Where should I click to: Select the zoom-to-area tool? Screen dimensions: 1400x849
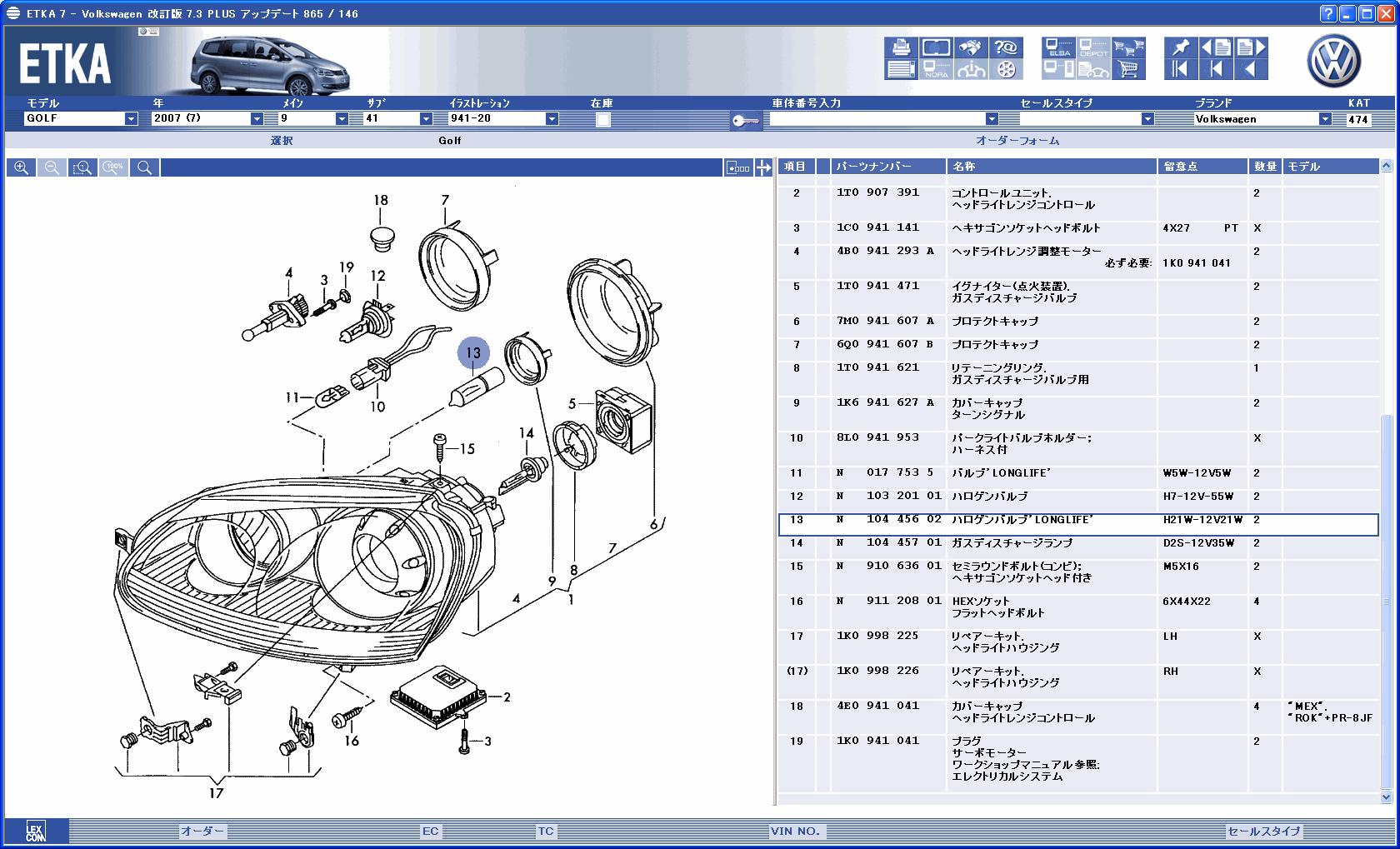(82, 167)
